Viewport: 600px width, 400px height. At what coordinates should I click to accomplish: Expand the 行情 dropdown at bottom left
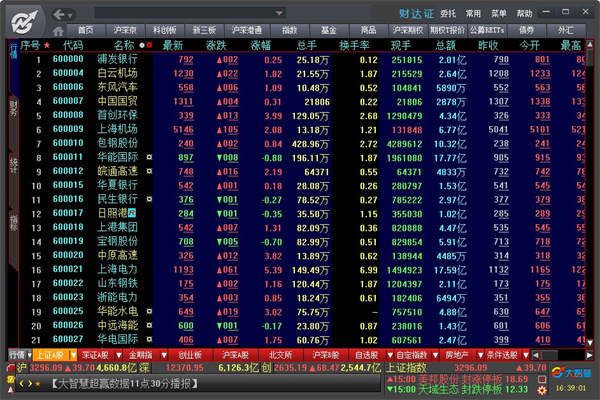[x=29, y=355]
